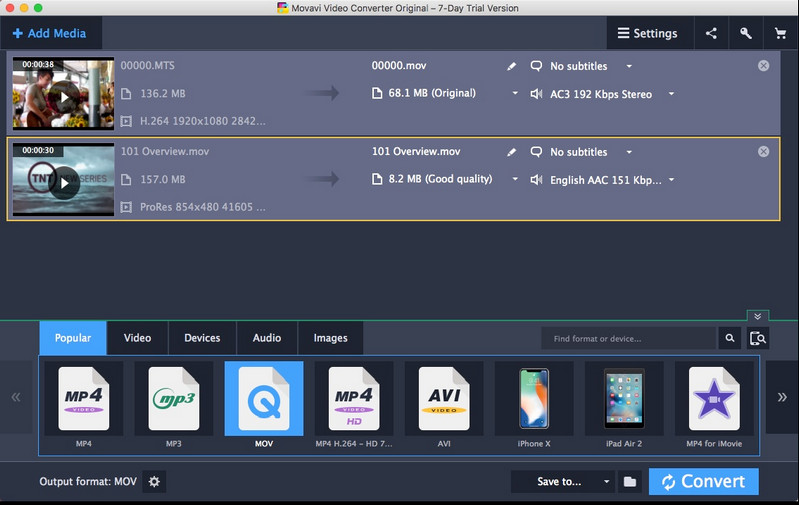
Task: Switch to the Video tab
Action: [x=138, y=338]
